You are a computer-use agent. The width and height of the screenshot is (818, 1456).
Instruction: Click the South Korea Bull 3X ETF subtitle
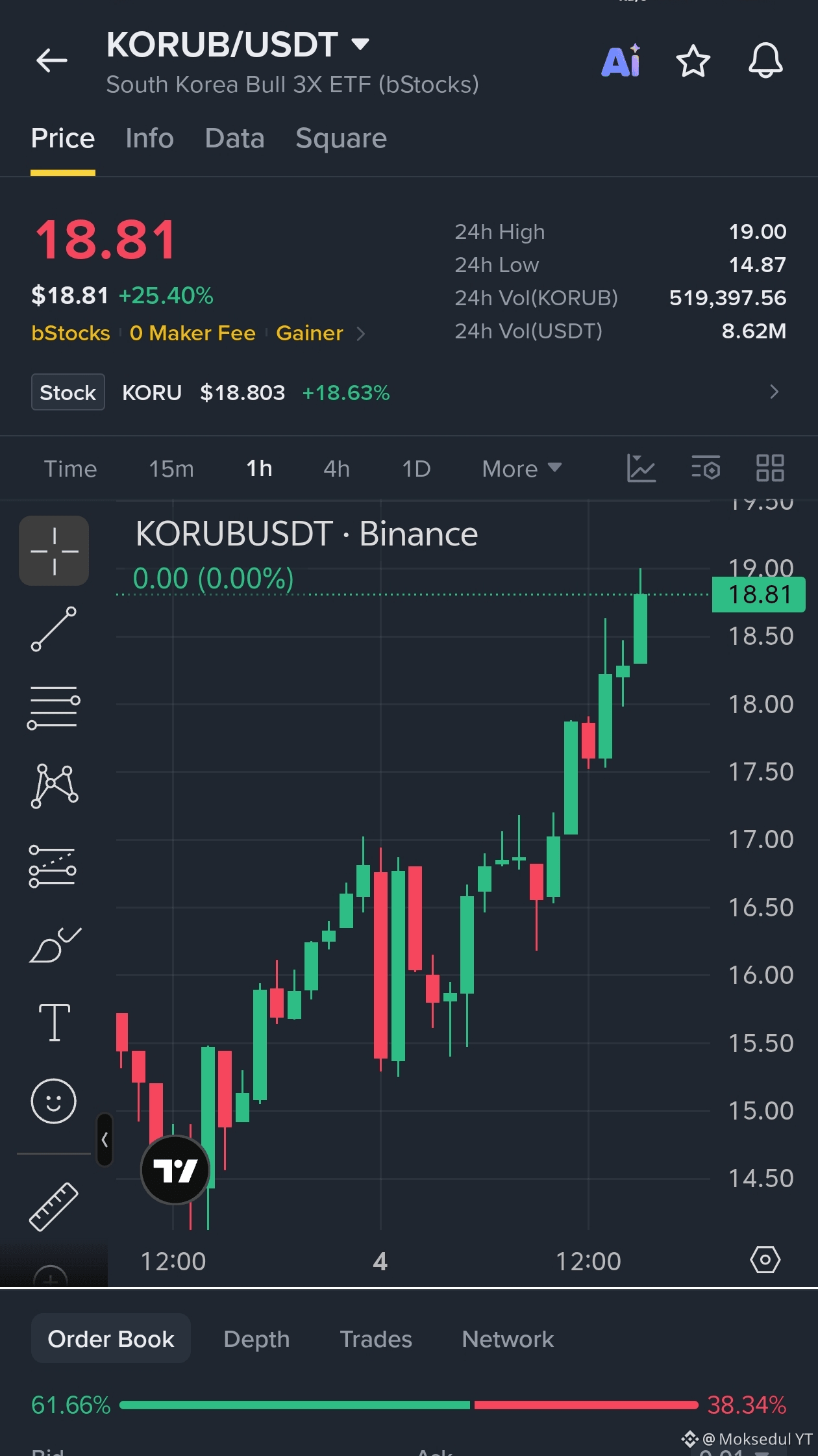coord(292,84)
